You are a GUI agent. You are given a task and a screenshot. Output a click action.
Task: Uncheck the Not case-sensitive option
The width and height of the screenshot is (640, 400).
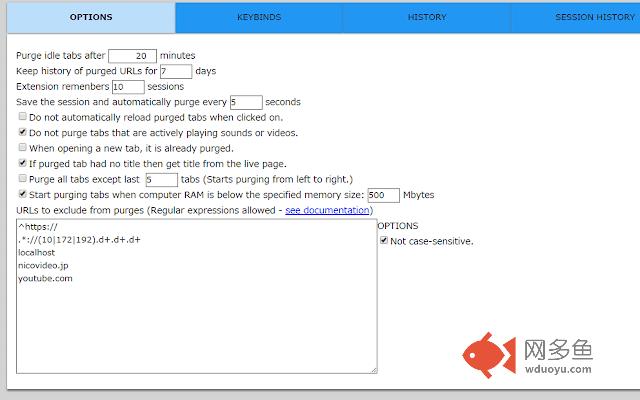pos(384,240)
